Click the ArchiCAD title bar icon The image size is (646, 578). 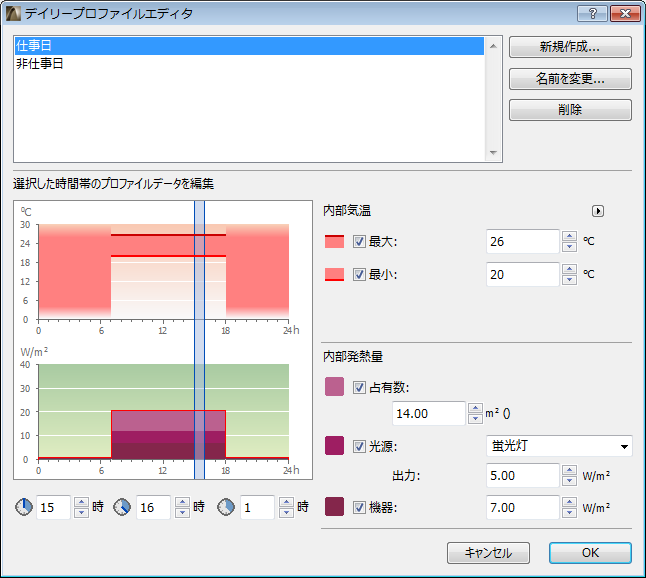[x=13, y=14]
